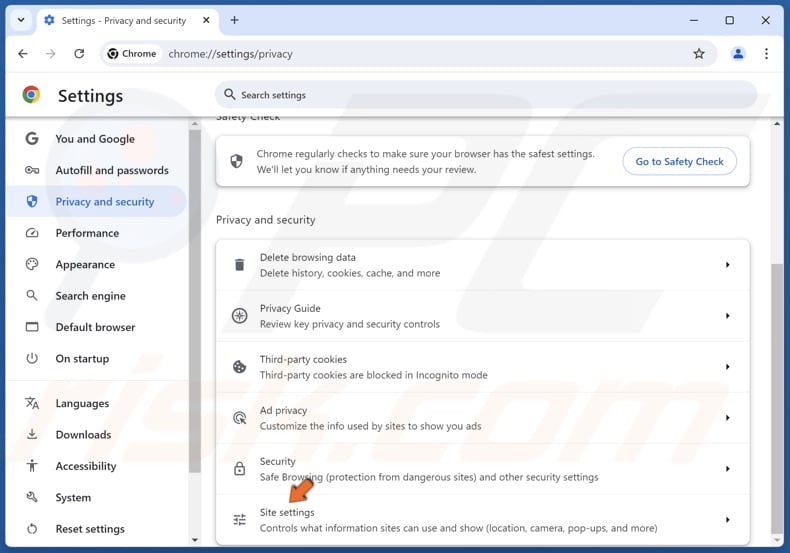
Task: Open You and Google section
Action: click(97, 139)
